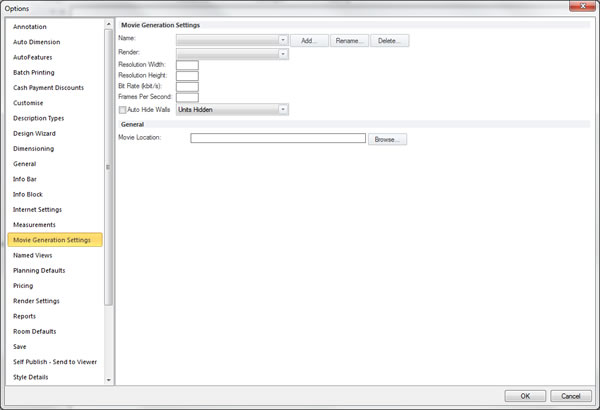Screen dimensions: 600x410
Task: Select Batch Printing options
Action: click(34, 72)
